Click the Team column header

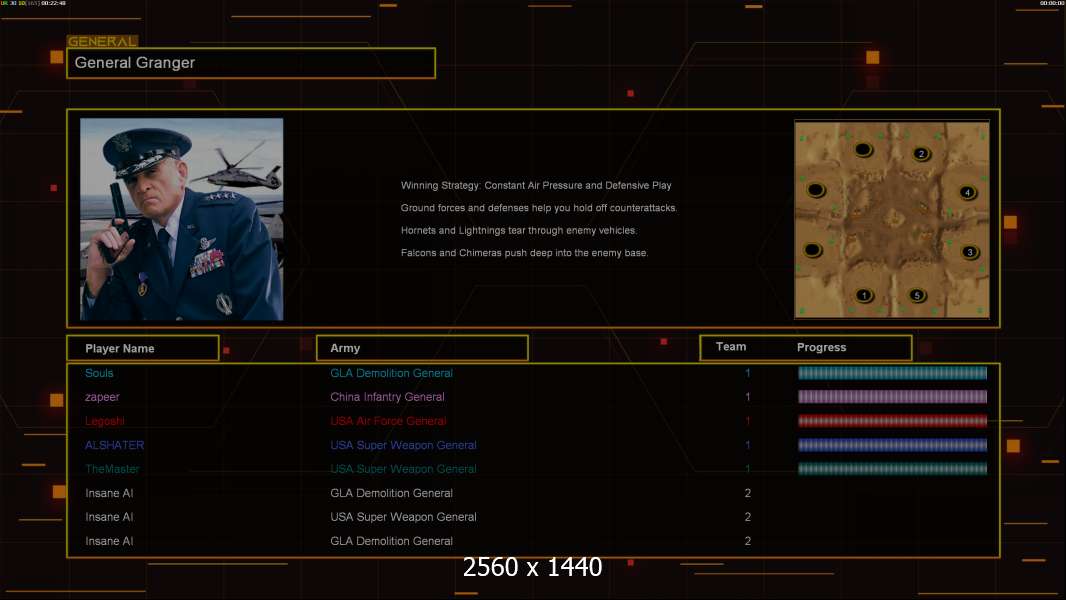point(731,347)
